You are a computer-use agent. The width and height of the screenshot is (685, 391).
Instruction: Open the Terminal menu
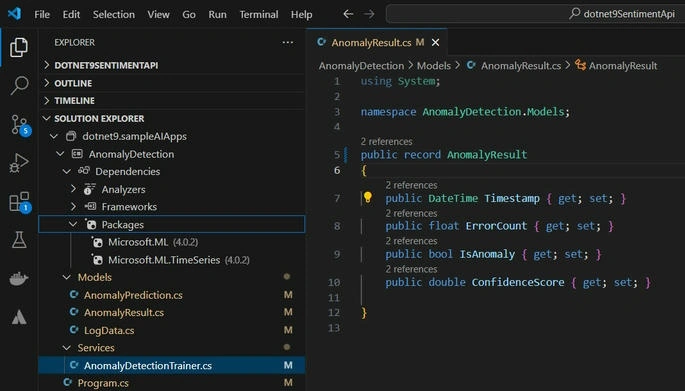click(259, 14)
